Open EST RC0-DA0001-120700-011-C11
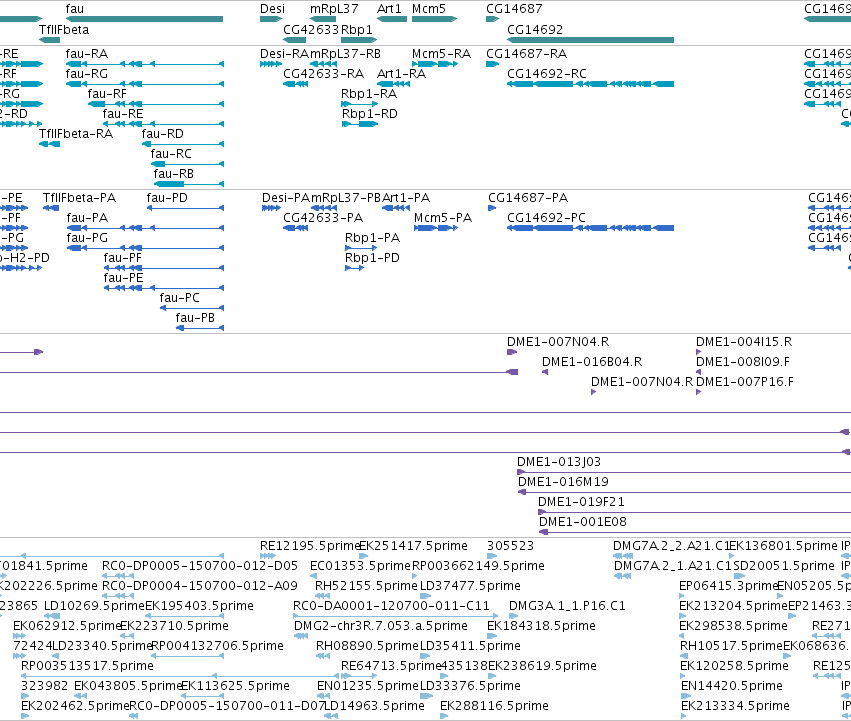Image resolution: width=851 pixels, height=721 pixels. pos(396,616)
